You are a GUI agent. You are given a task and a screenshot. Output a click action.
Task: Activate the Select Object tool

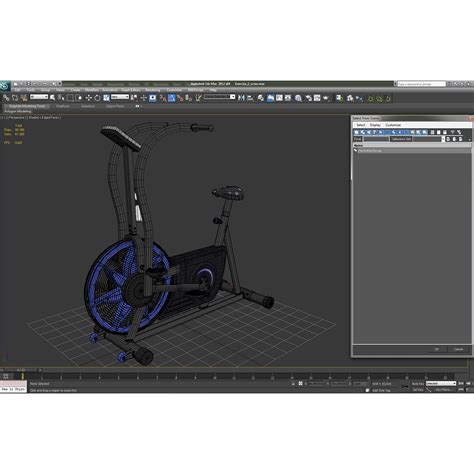52,98
